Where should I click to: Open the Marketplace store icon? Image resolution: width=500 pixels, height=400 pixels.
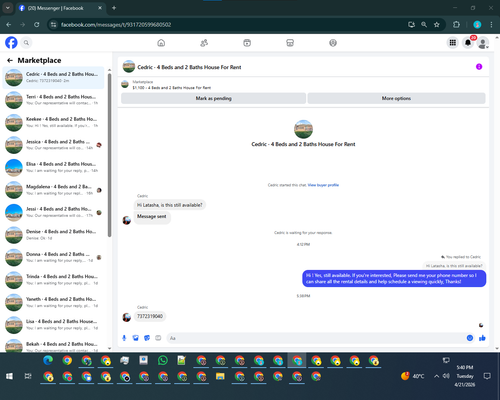(290, 43)
